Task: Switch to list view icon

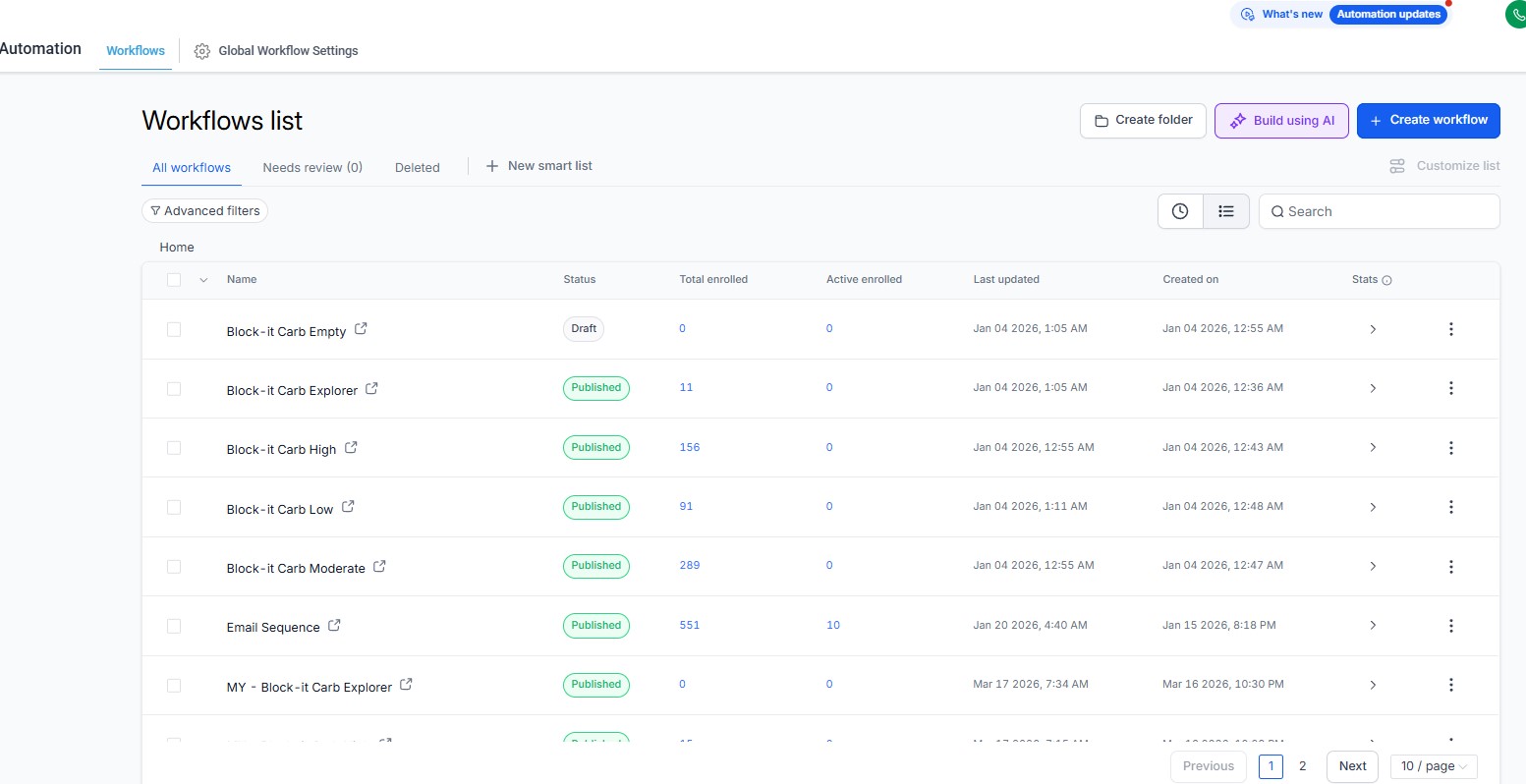Action: 1226,211
